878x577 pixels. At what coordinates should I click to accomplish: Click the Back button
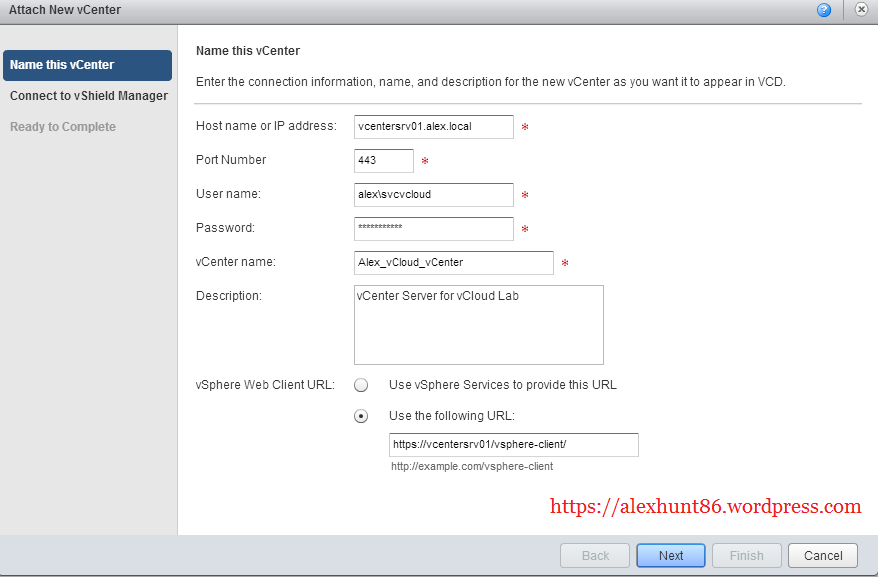coord(595,556)
